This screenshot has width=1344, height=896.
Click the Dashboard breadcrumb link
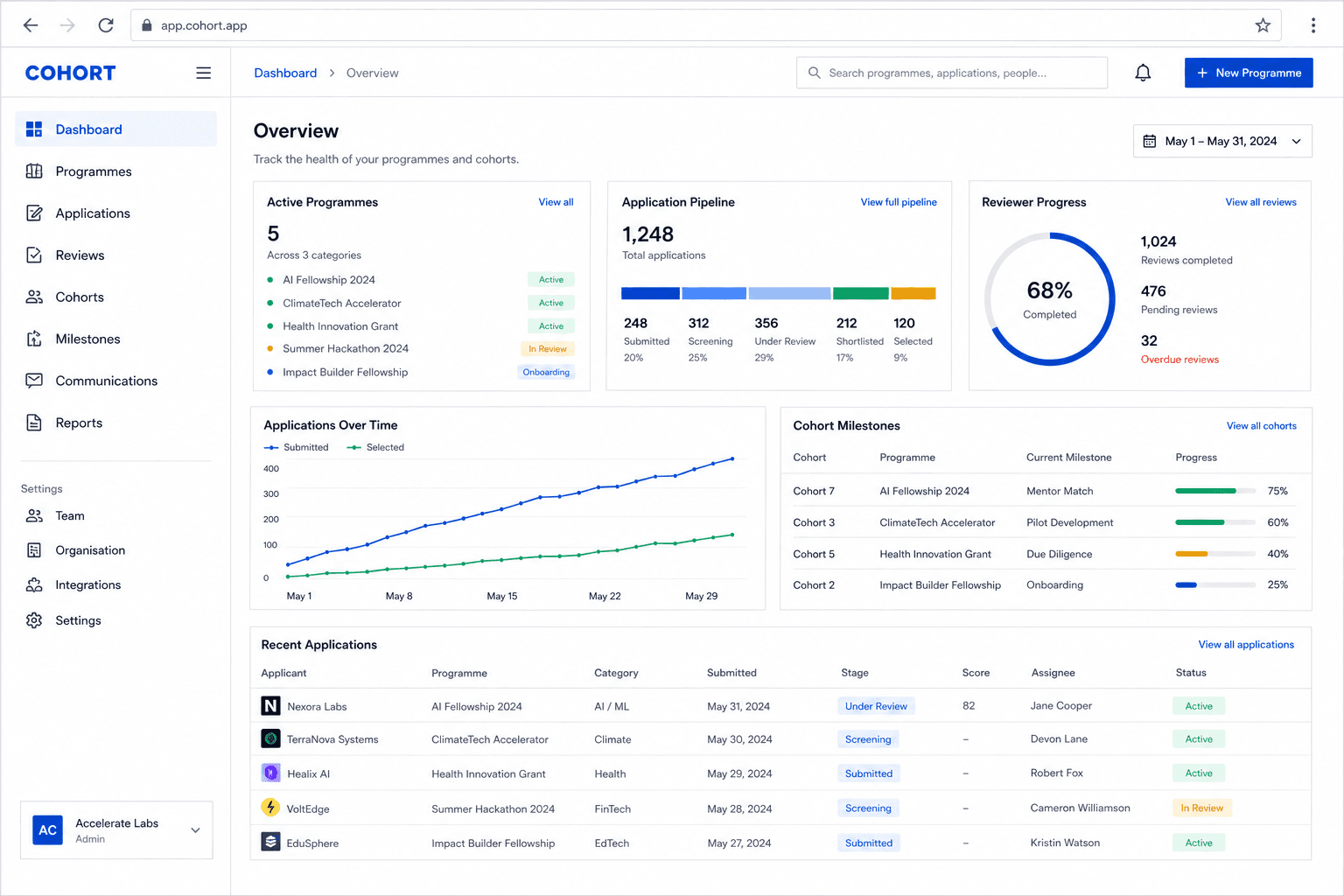tap(285, 73)
